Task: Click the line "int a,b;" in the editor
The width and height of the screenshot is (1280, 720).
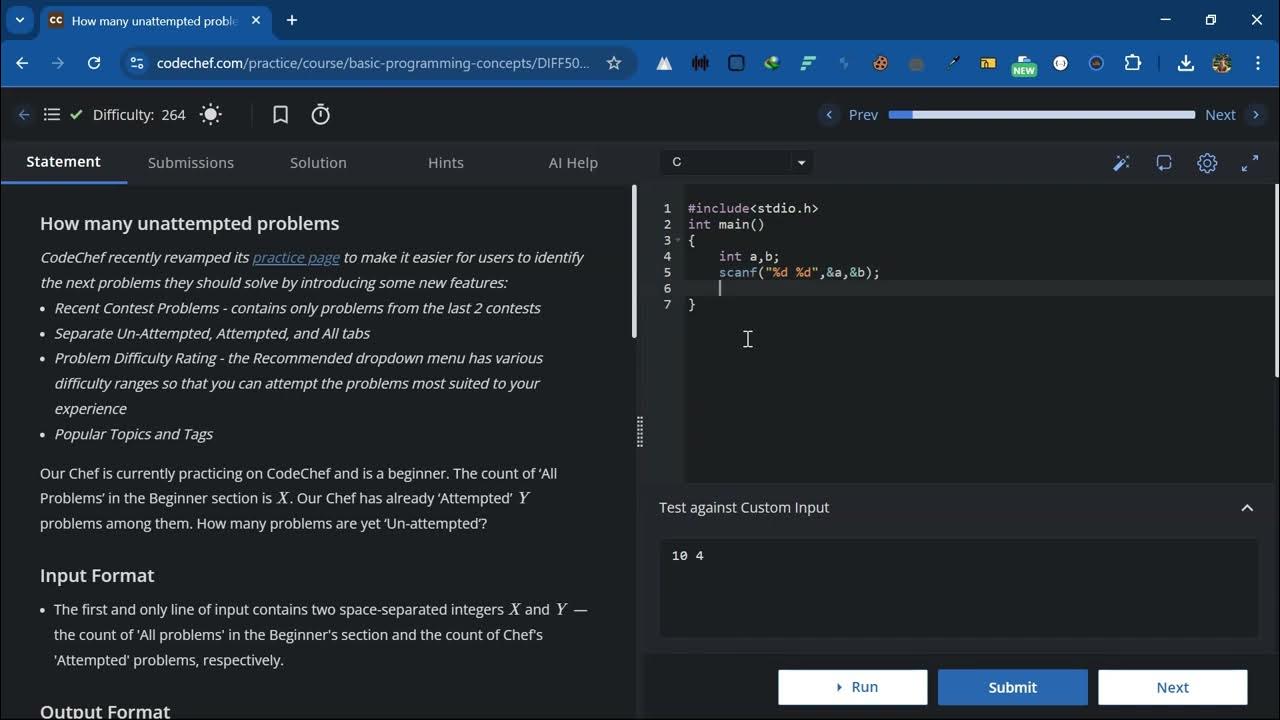Action: tap(749, 256)
